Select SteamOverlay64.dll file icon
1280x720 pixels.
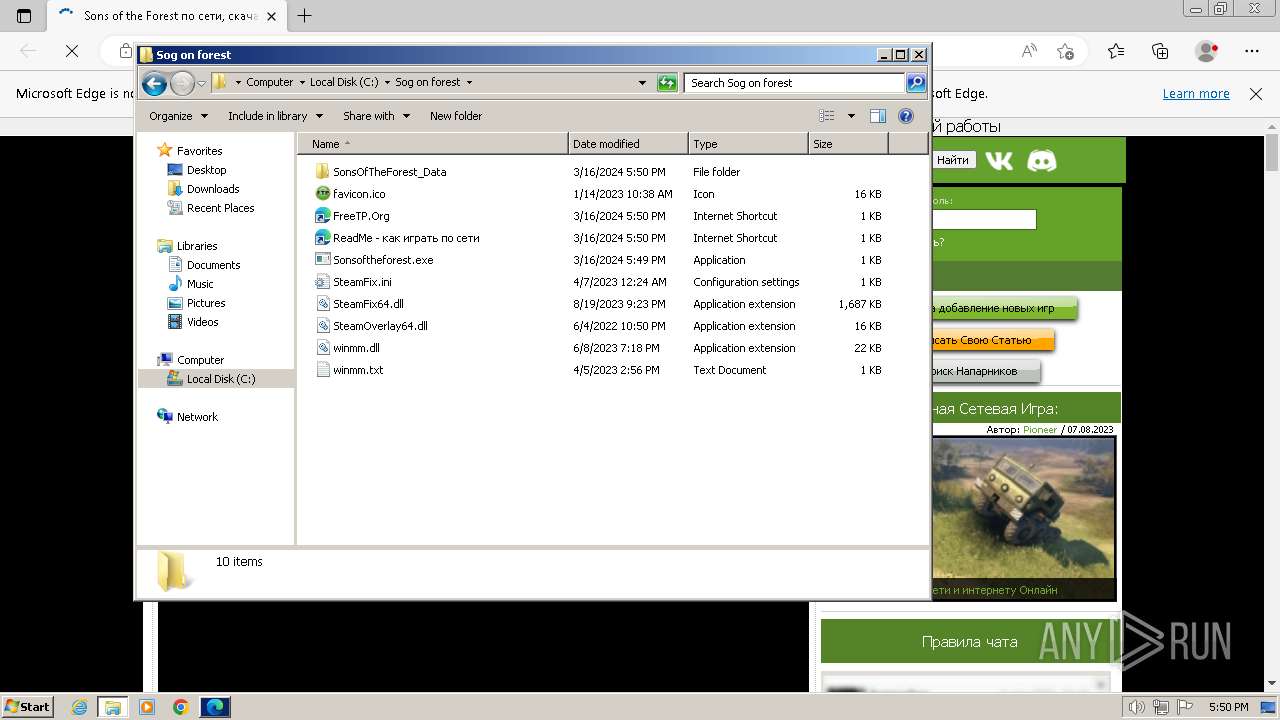(x=322, y=326)
